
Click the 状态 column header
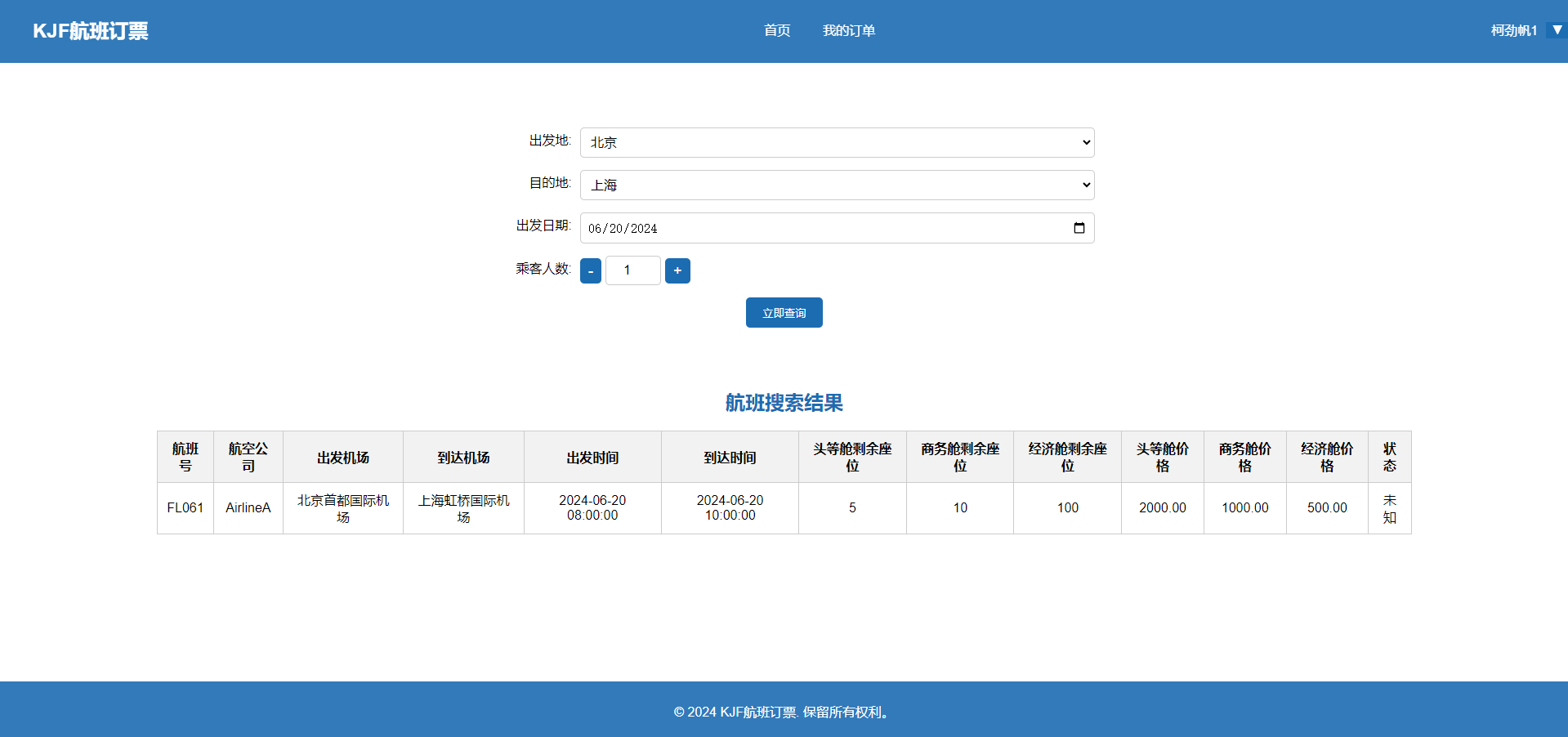pos(1389,458)
